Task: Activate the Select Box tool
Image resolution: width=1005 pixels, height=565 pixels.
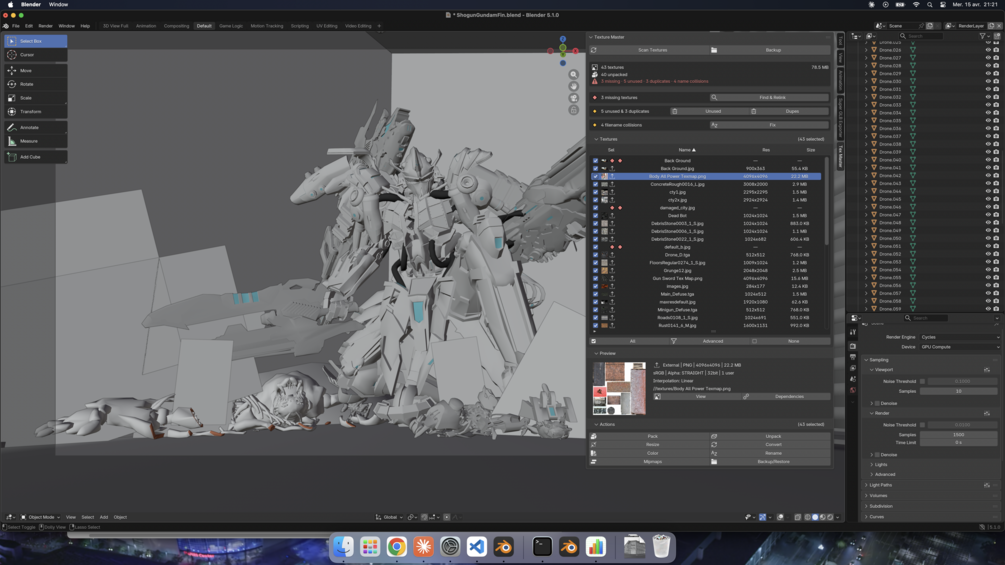Action: pyautogui.click(x=35, y=41)
